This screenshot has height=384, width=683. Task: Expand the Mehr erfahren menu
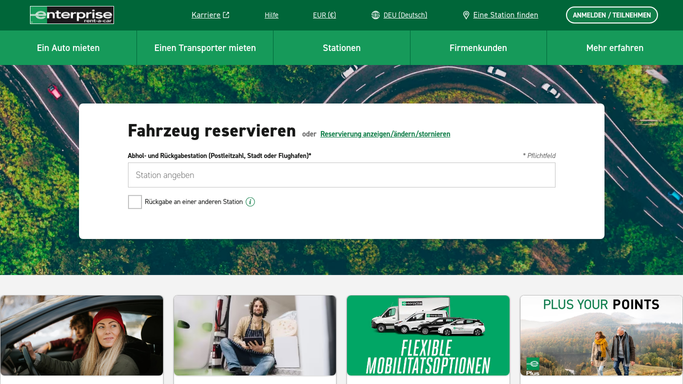[x=615, y=48]
